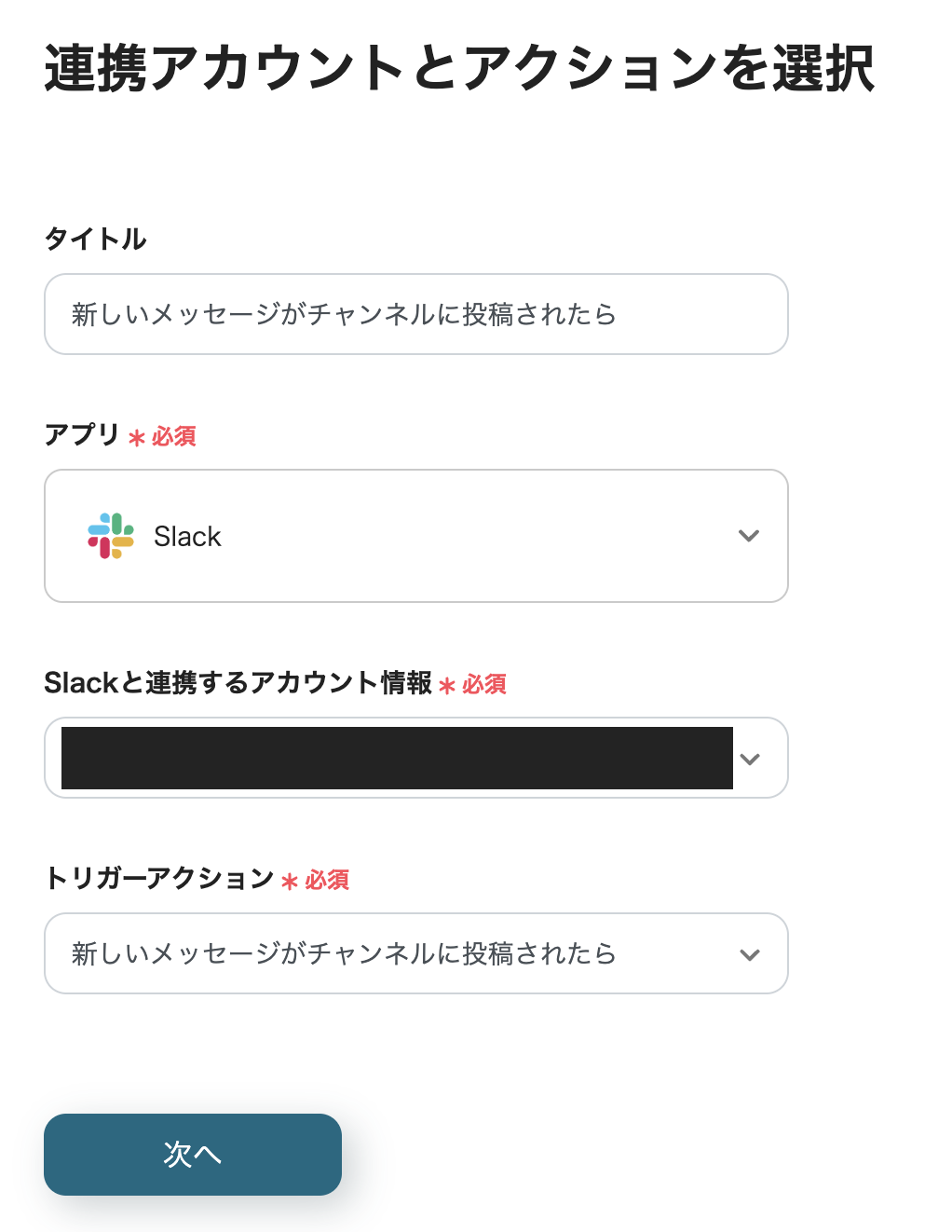Click the trigger action selected value text
This screenshot has width=952, height=1232.
tap(344, 953)
